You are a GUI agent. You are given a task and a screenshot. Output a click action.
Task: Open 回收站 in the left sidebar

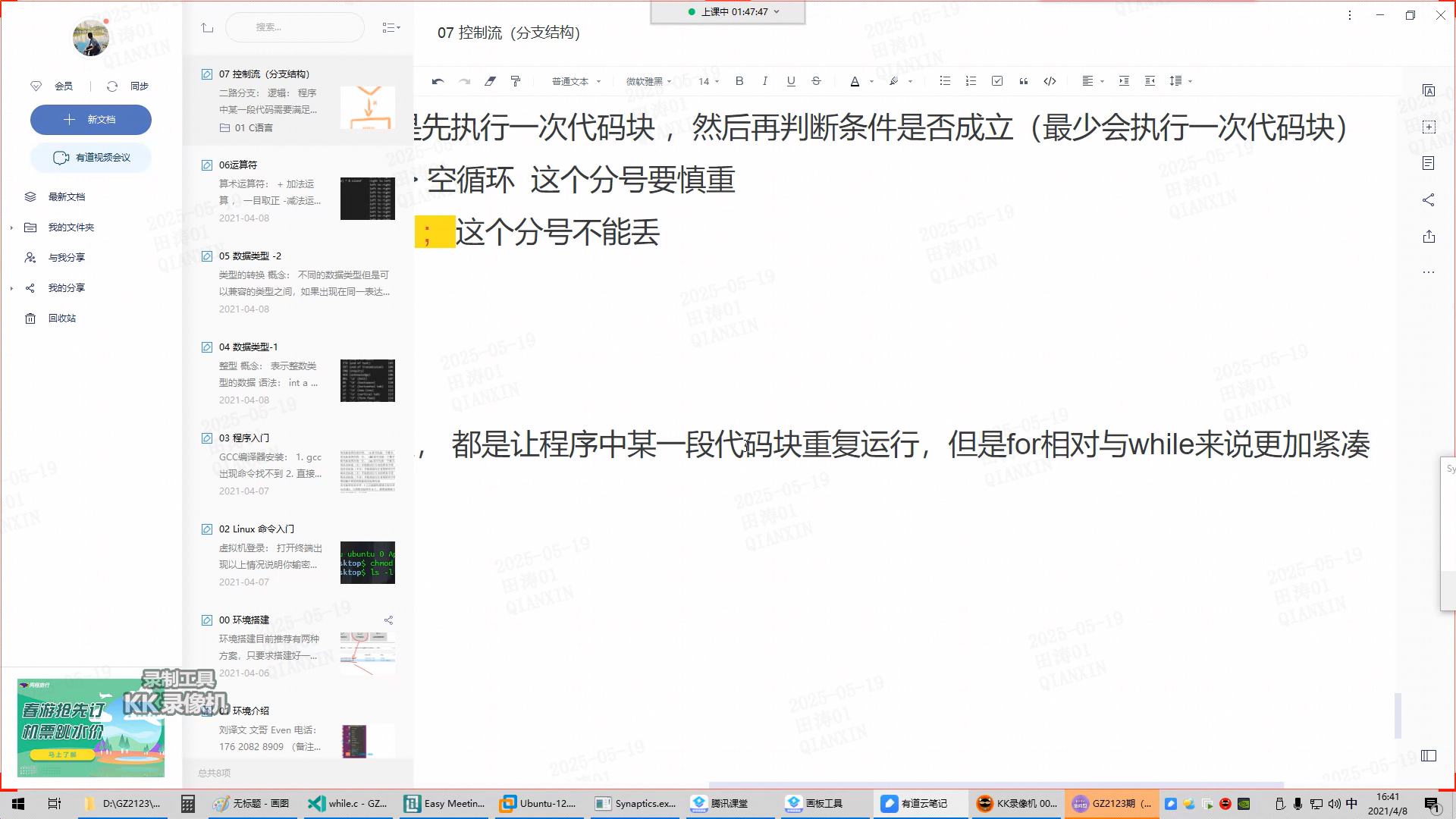[x=62, y=318]
